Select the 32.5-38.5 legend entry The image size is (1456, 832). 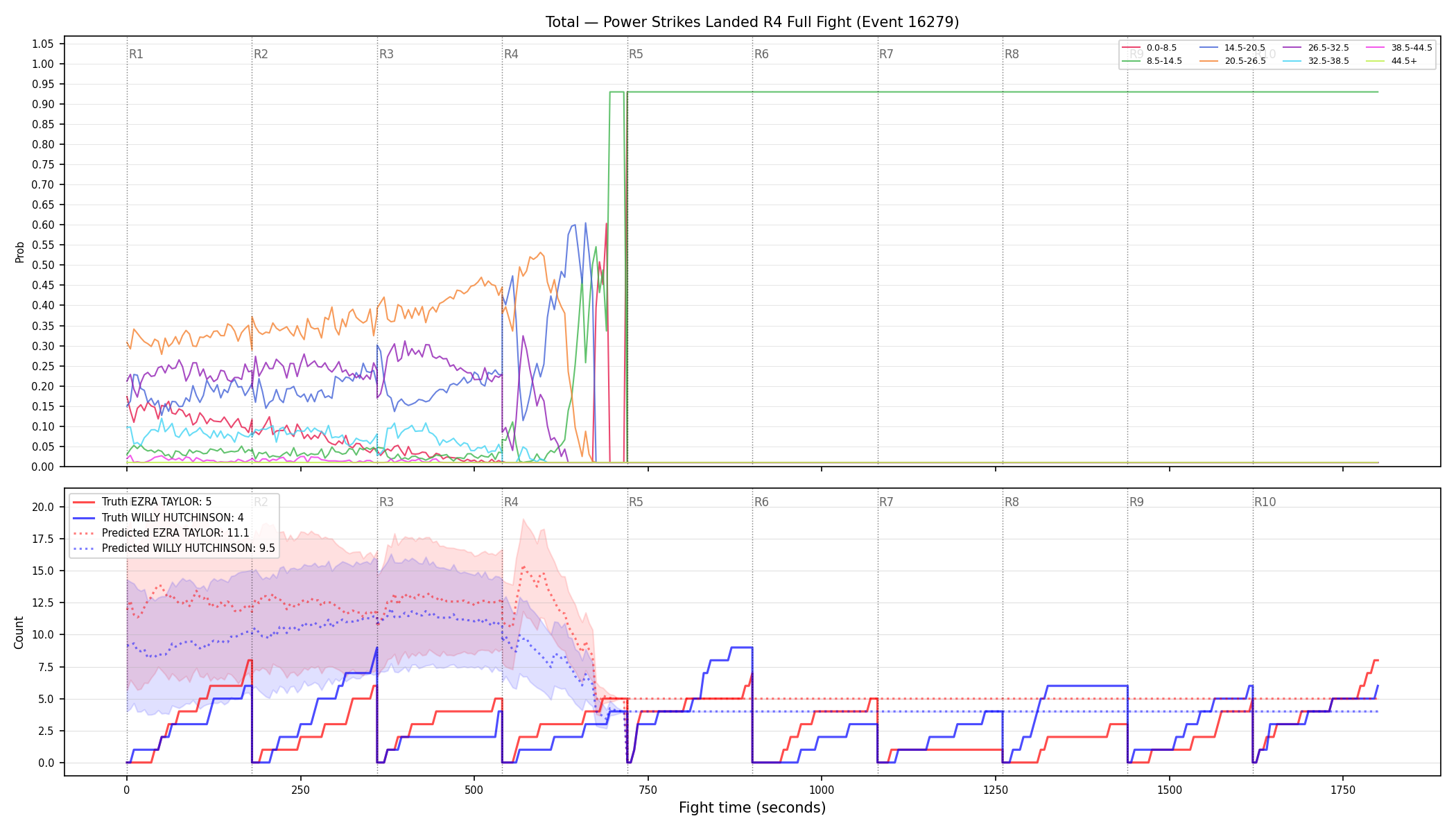pyautogui.click(x=1316, y=61)
